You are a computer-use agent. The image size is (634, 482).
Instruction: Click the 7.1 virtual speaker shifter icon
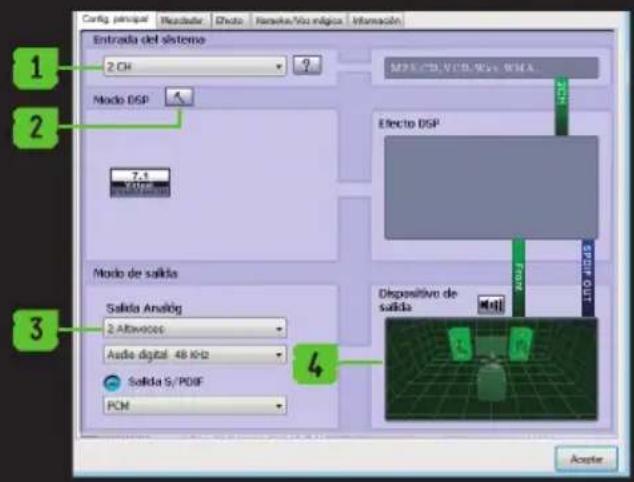(140, 182)
